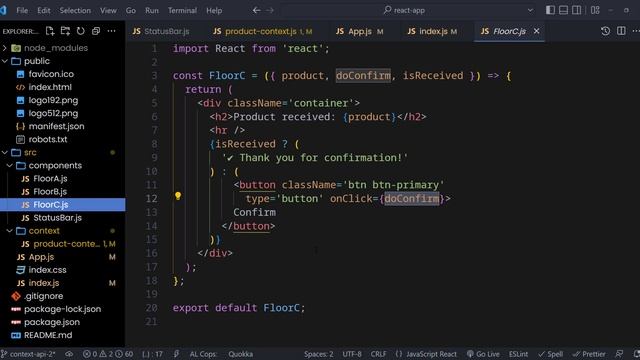Switch to App.js tab

(360, 31)
